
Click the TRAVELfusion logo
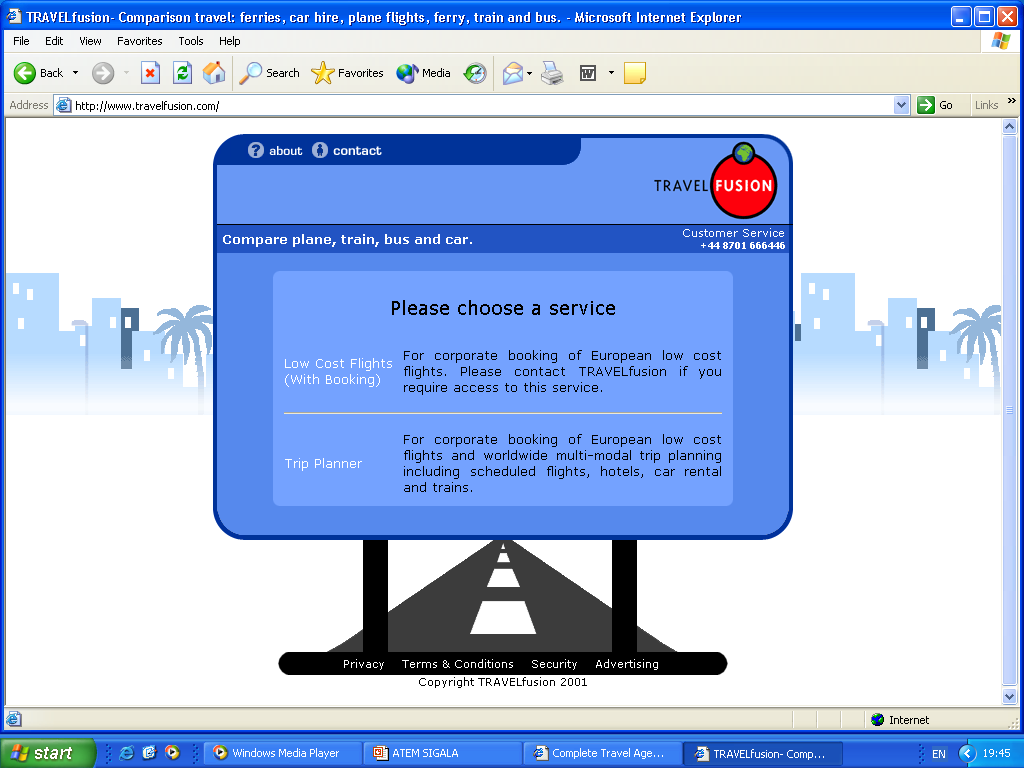point(714,181)
